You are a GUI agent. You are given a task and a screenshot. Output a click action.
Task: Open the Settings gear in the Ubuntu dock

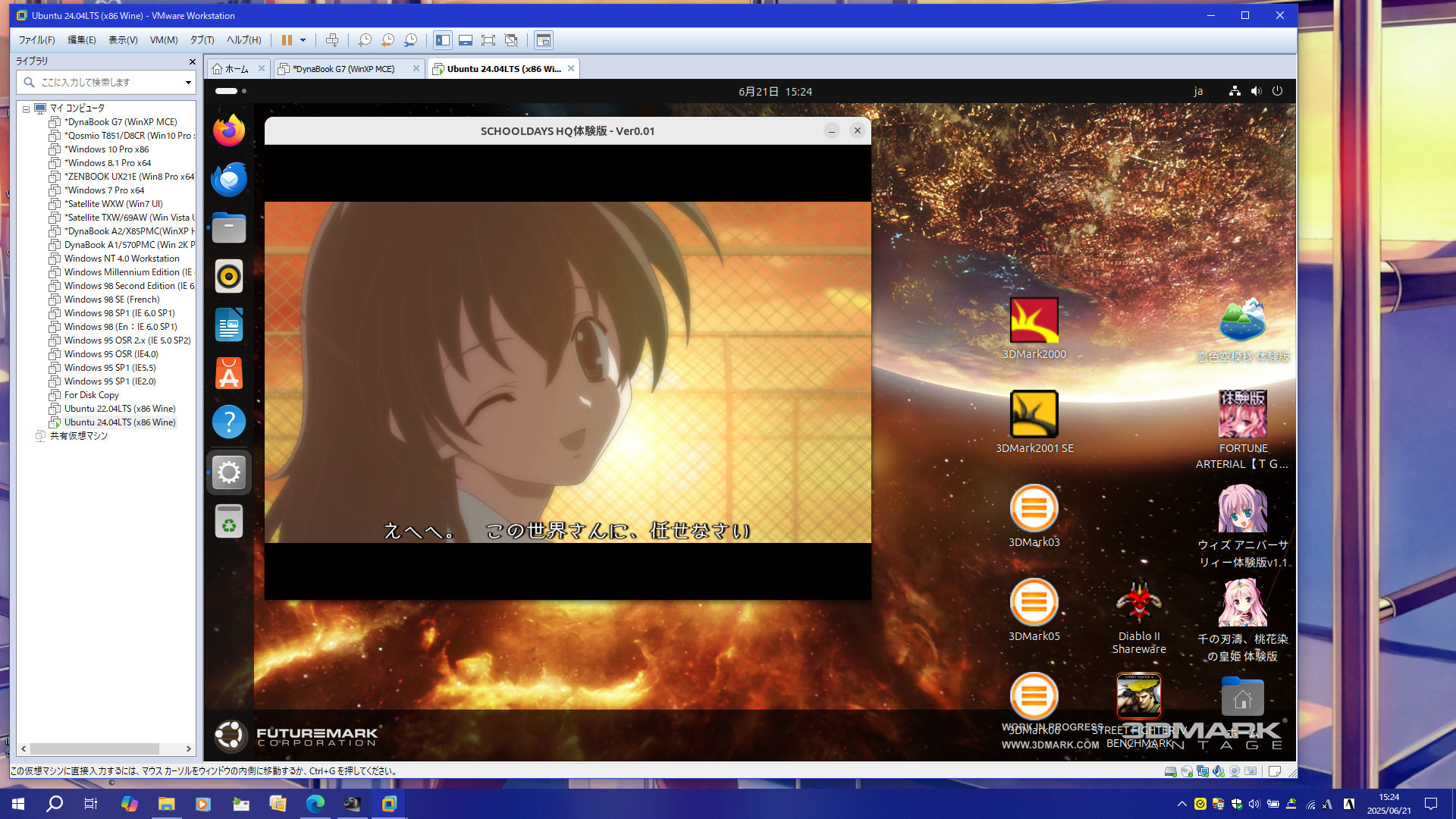click(228, 472)
